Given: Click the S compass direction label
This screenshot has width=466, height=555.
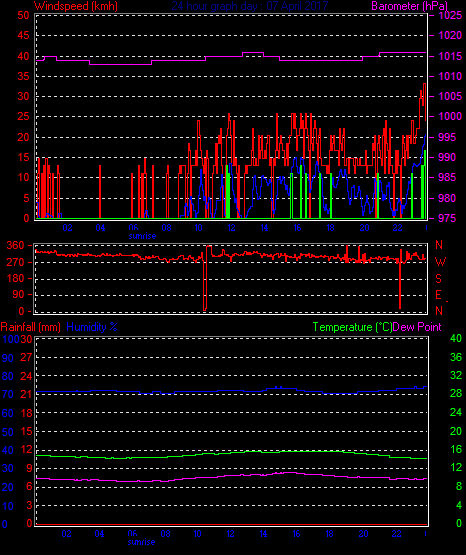Looking at the screenshot, I should [438, 279].
